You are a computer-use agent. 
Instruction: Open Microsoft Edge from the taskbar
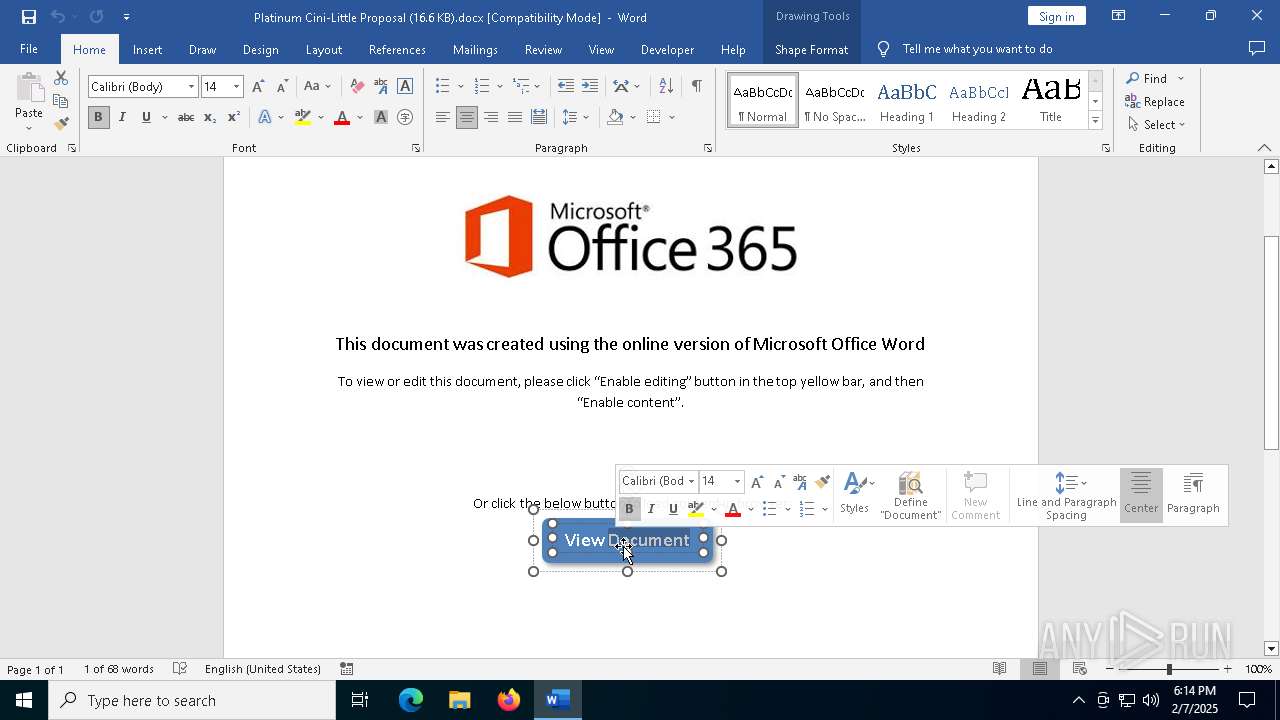point(411,701)
